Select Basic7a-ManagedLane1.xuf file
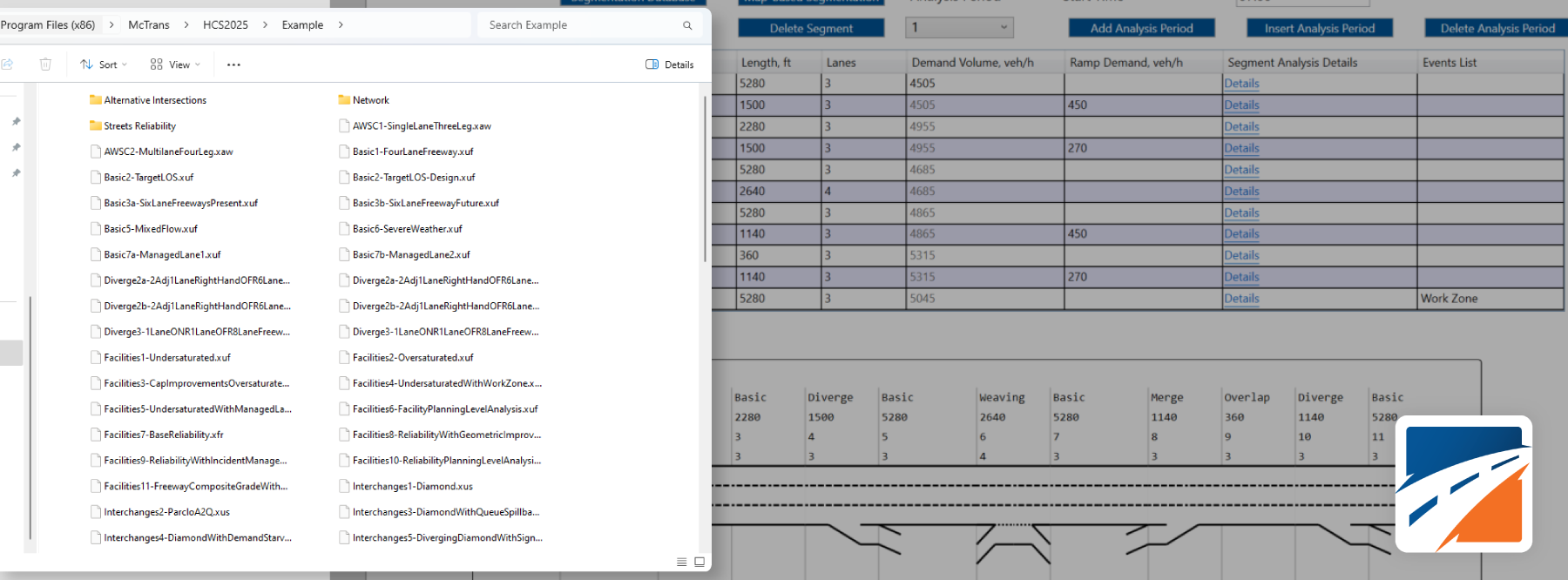This screenshot has height=580, width=1568. tap(156, 255)
